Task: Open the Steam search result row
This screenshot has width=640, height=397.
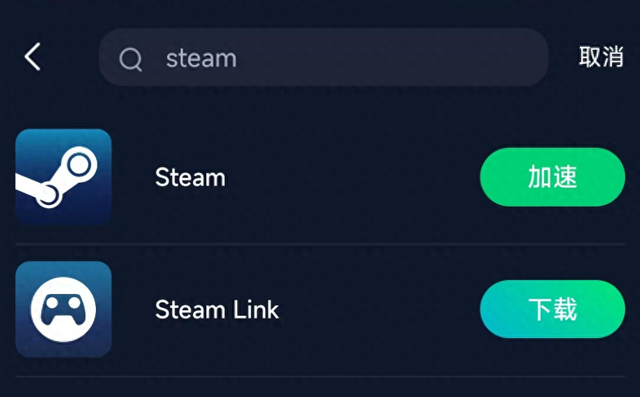Action: click(x=320, y=177)
